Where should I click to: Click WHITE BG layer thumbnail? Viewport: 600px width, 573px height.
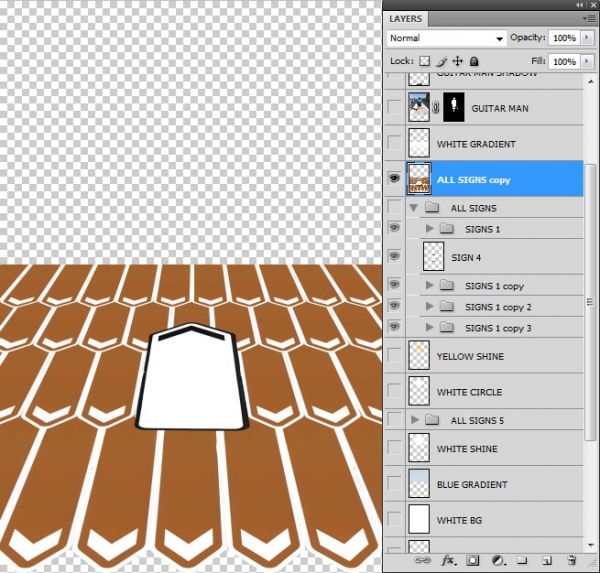[419, 519]
